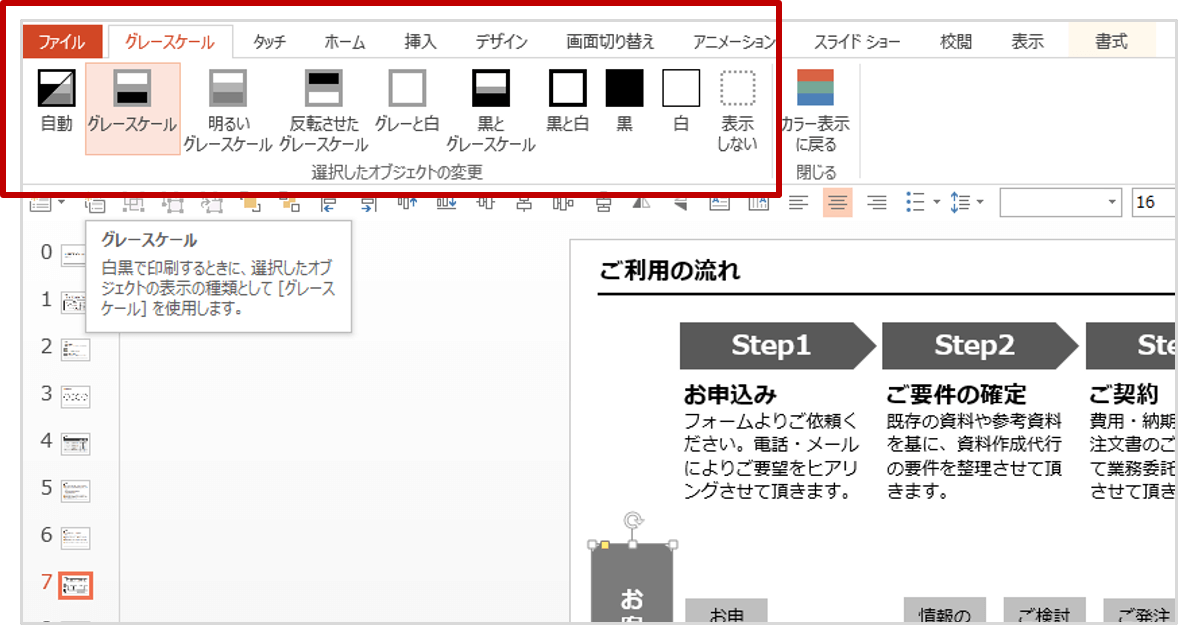Viewport: 1178px width, 625px height.
Task: Align text left in the toolbar
Action: click(x=799, y=203)
